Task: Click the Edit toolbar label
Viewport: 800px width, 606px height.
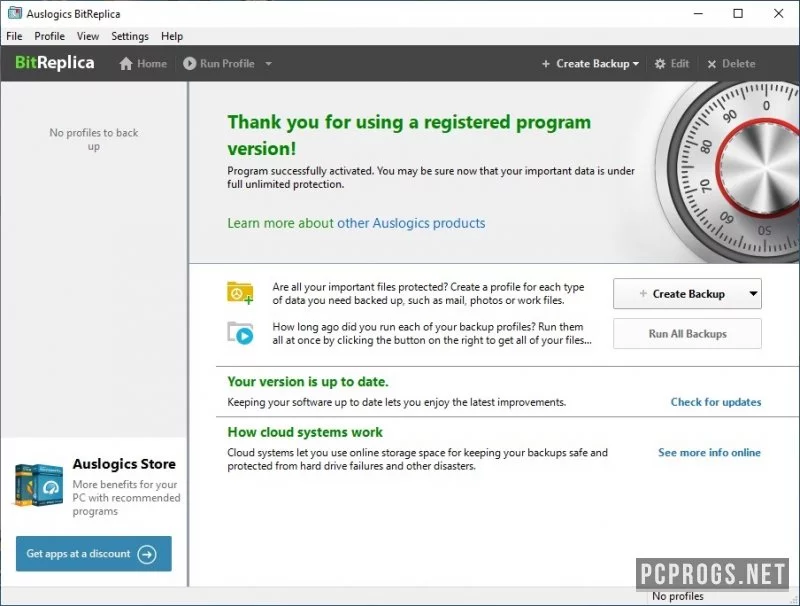Action: click(680, 64)
